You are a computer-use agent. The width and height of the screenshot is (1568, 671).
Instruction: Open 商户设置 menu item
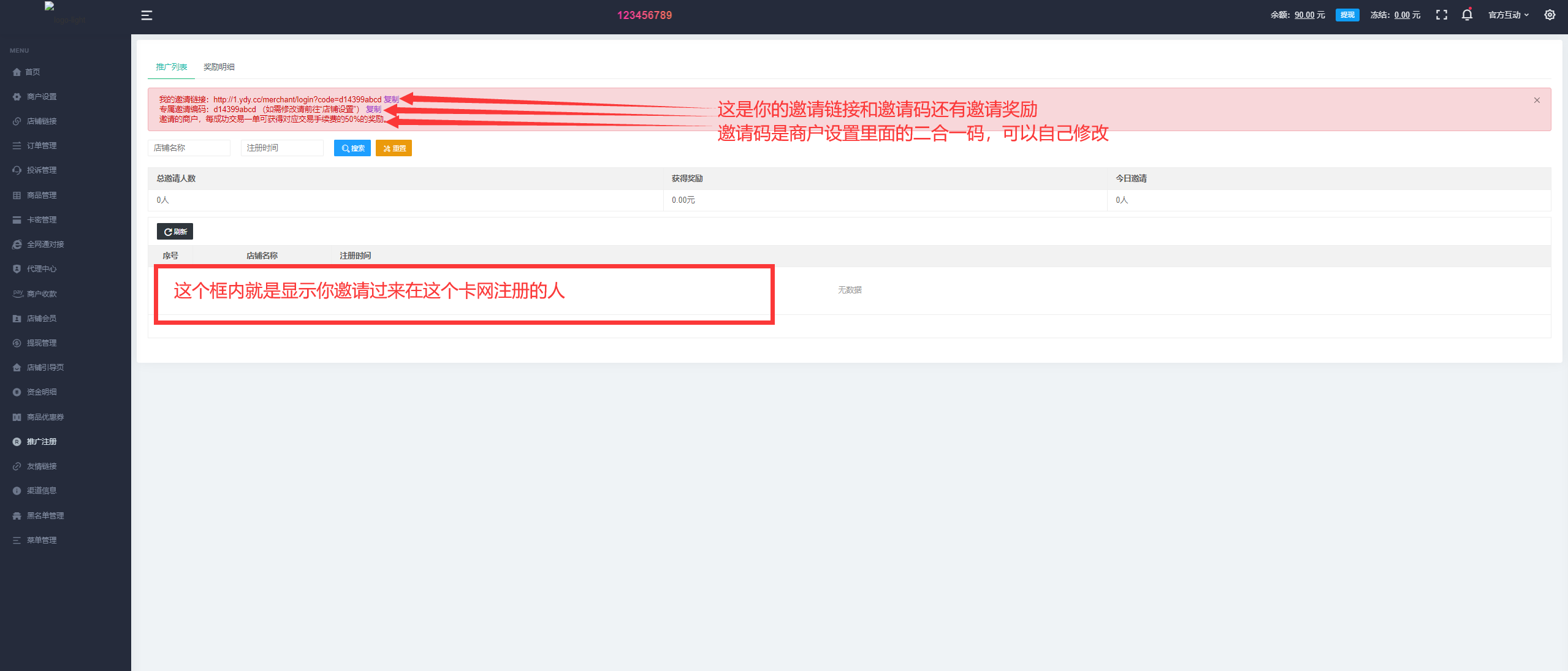[x=42, y=97]
